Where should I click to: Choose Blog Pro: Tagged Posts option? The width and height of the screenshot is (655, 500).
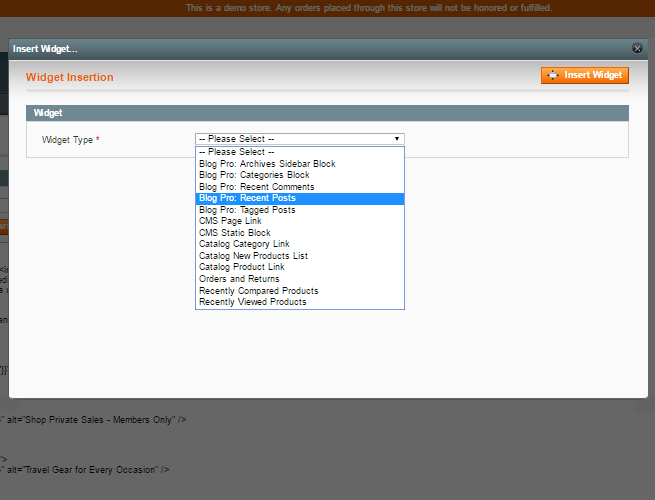tap(247, 210)
